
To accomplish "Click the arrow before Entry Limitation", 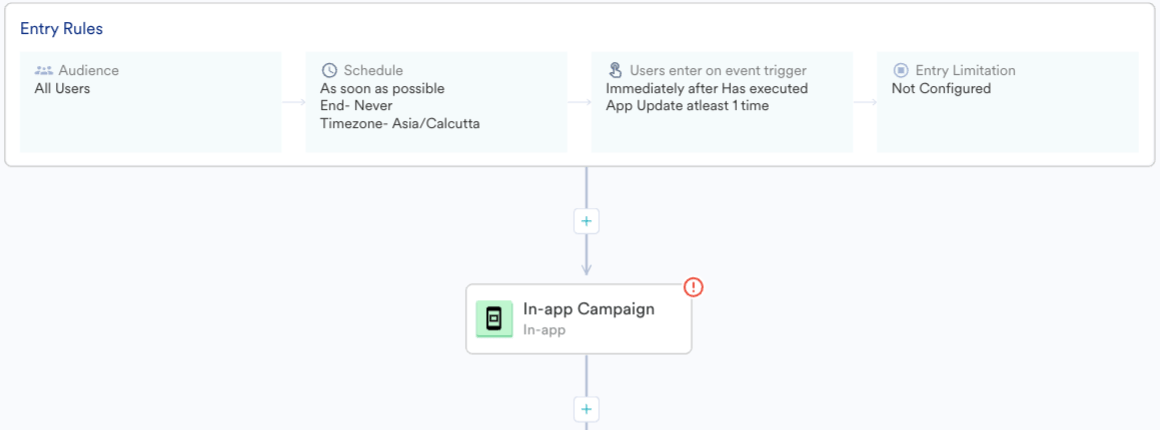I will [865, 101].
